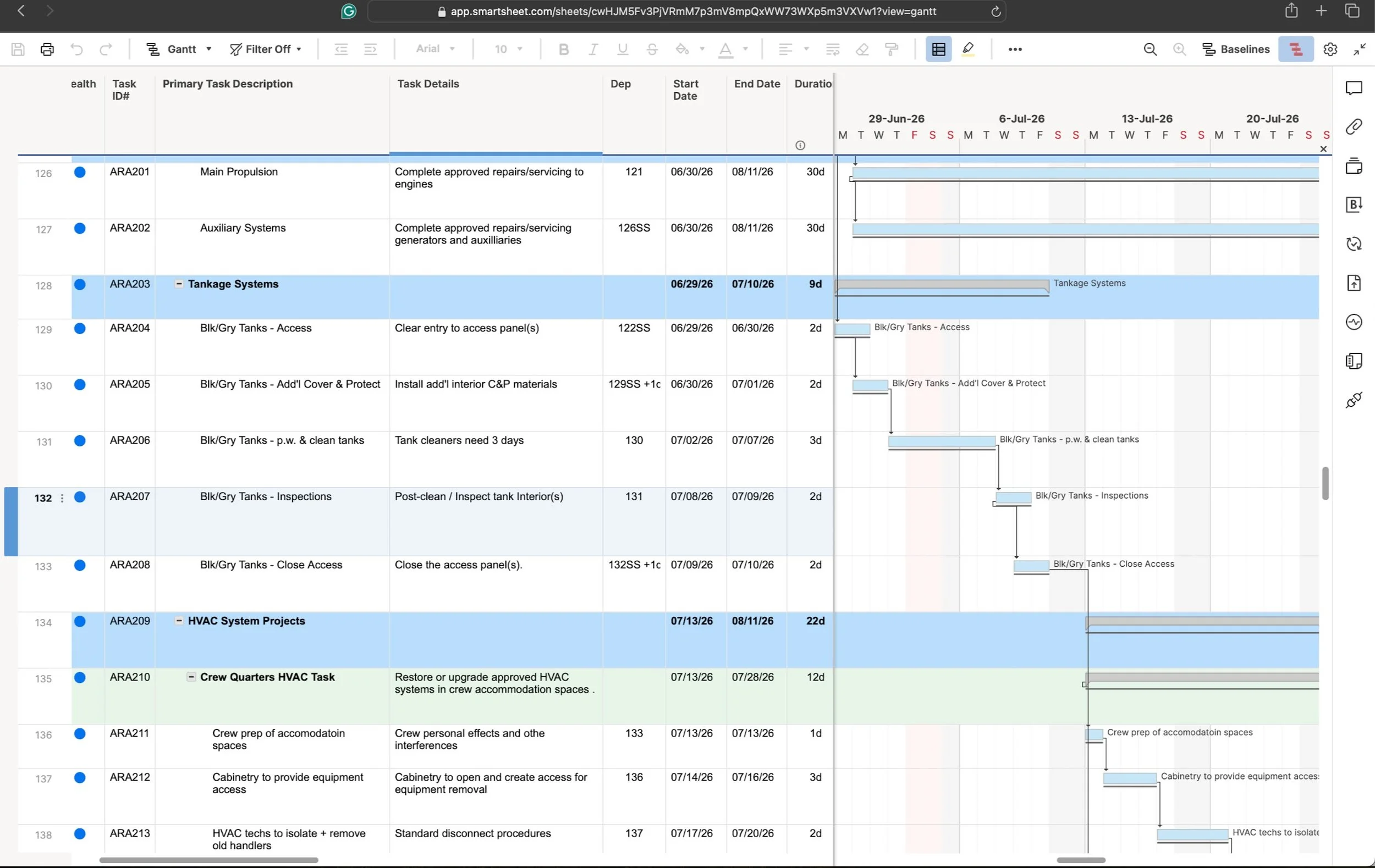Open the Attachments paperclip icon

pyautogui.click(x=1354, y=126)
